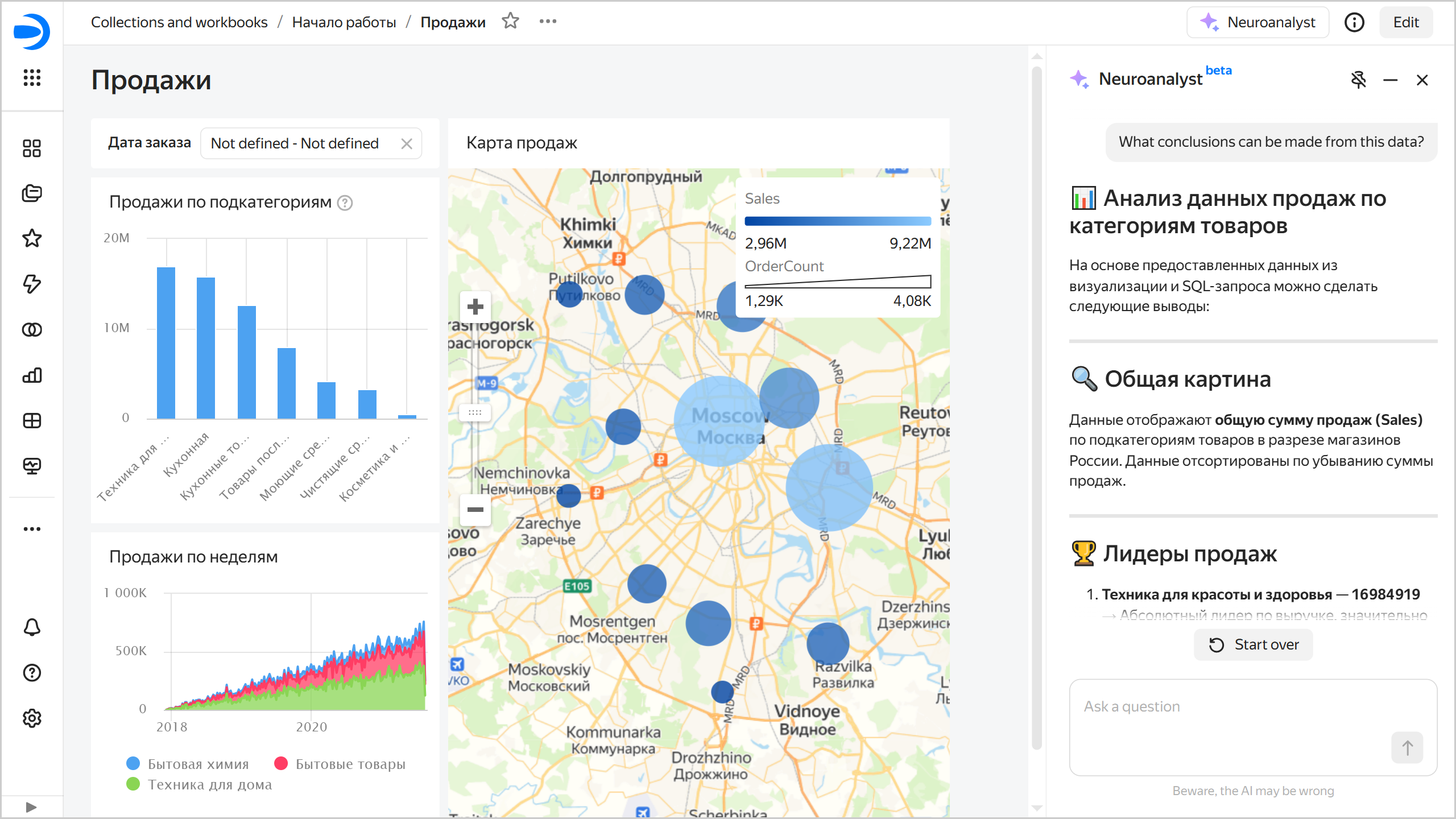The image size is (1456, 819).
Task: Zoom in on the sales map
Action: pyautogui.click(x=475, y=307)
